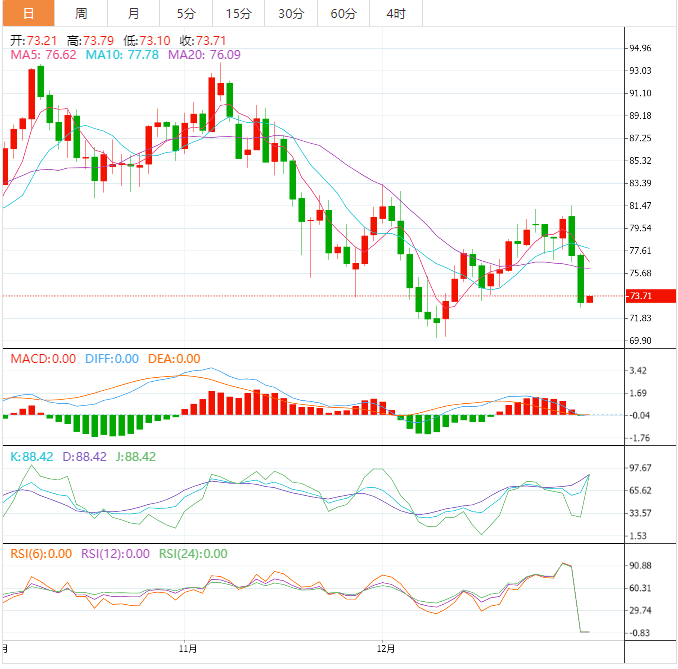678x669 pixels.
Task: Choose the 30分 interval tab
Action: point(291,13)
